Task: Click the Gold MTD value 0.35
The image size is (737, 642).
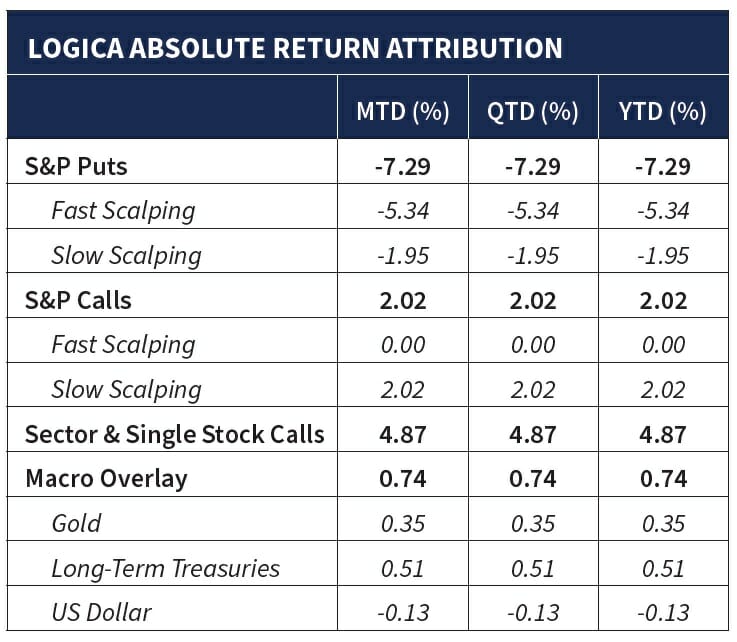Action: pyautogui.click(x=402, y=524)
